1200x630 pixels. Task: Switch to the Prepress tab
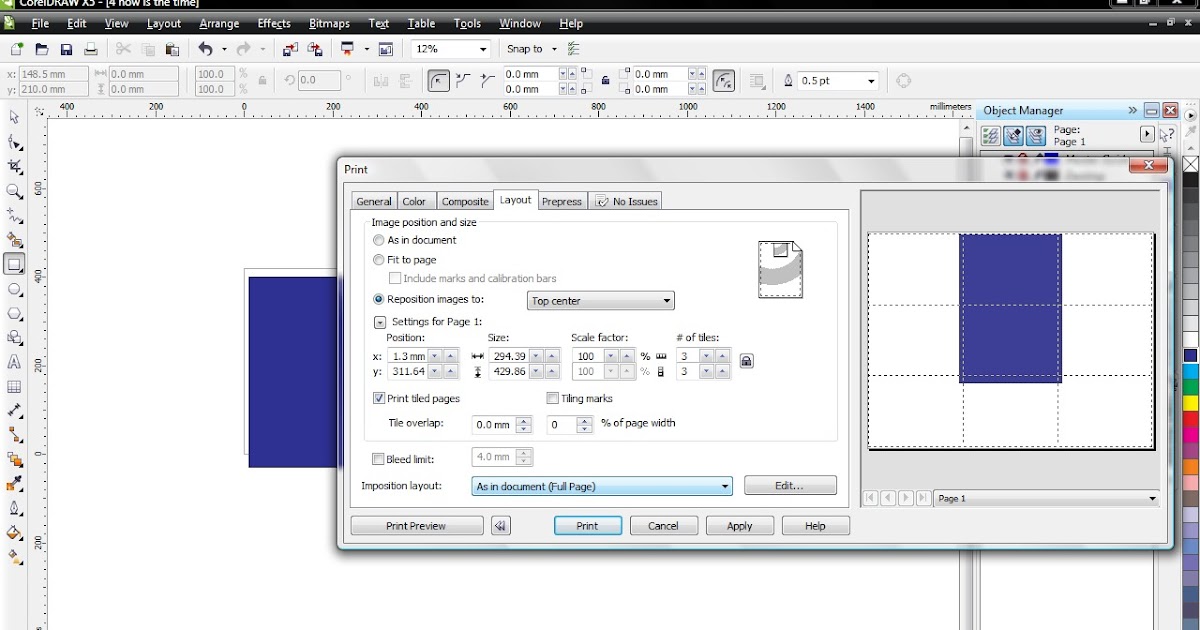pos(561,201)
